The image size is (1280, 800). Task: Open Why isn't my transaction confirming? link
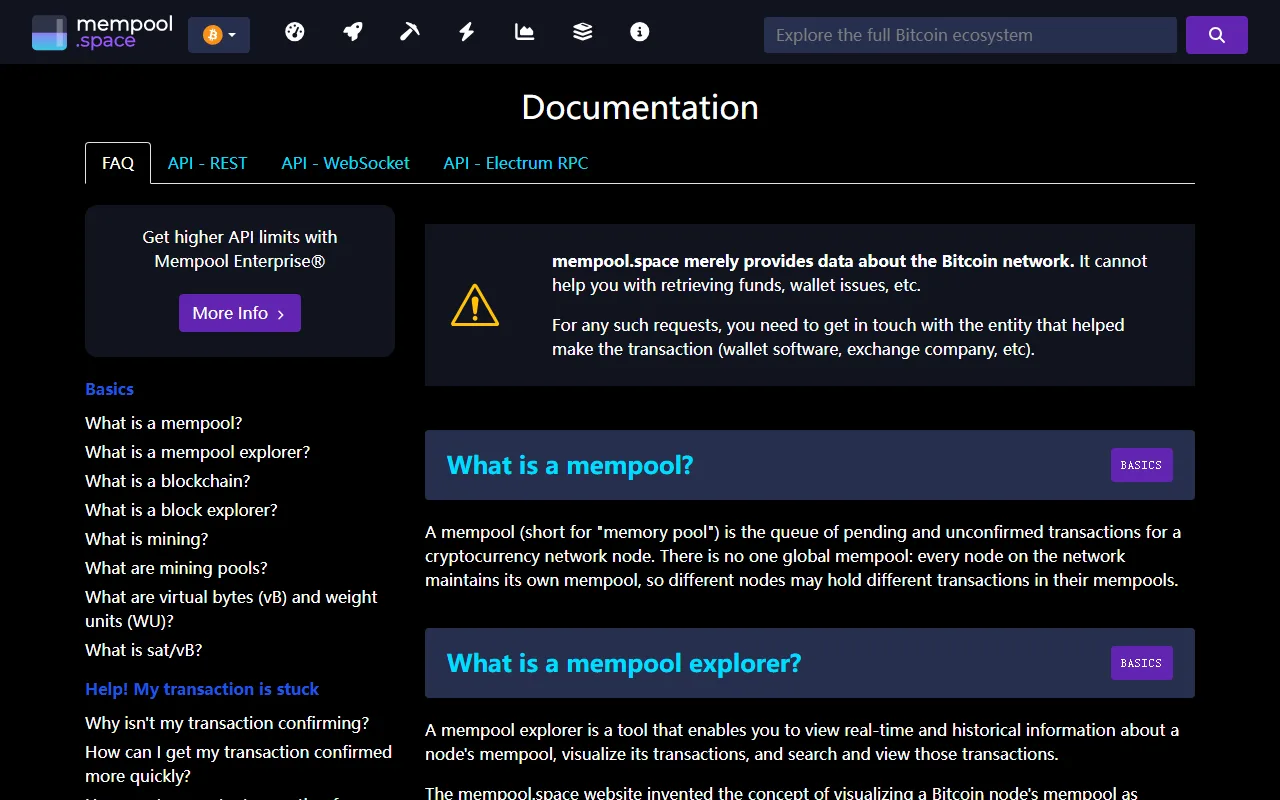tap(227, 723)
